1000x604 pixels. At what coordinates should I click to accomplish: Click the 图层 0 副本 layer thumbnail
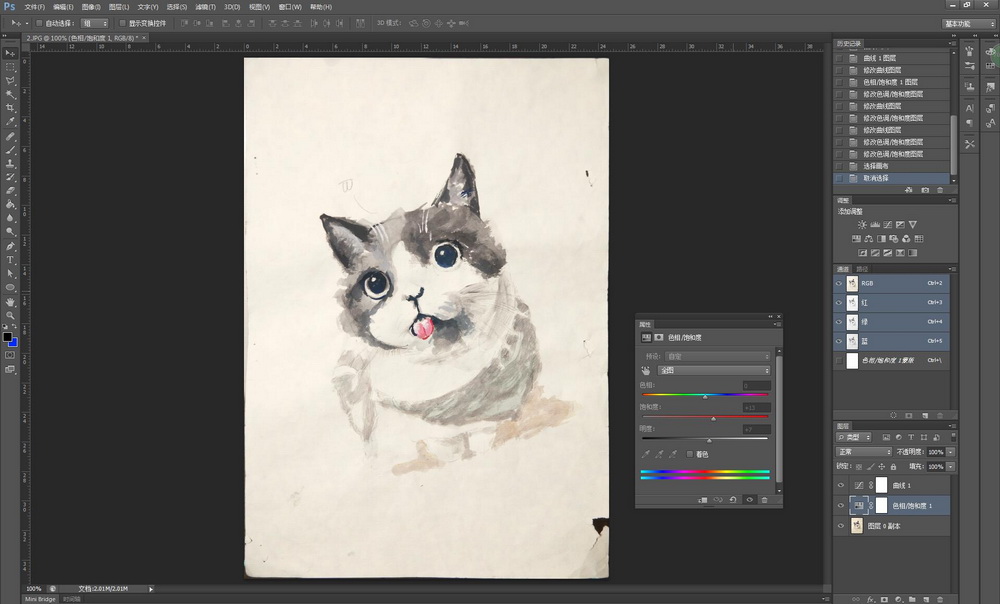pyautogui.click(x=857, y=526)
